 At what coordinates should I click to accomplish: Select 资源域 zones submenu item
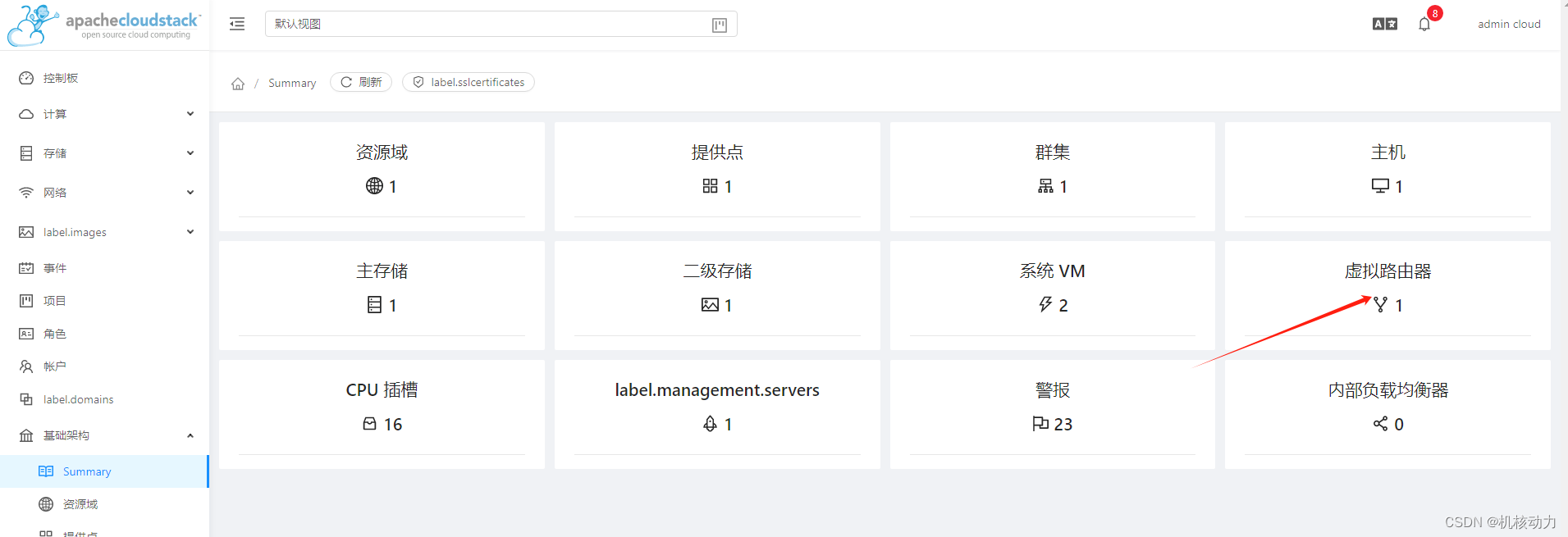coord(104,504)
